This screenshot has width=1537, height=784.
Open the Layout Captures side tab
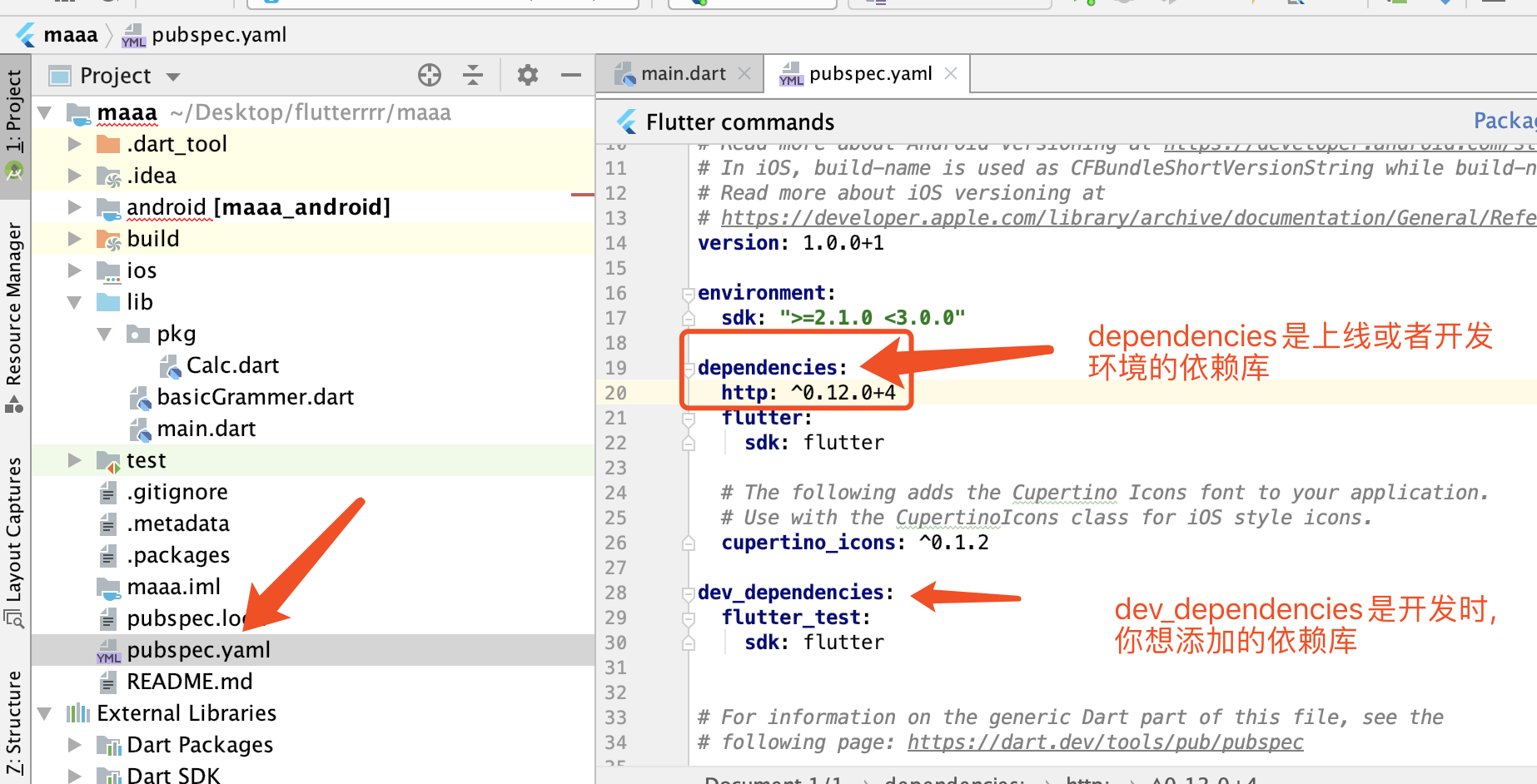[14, 541]
